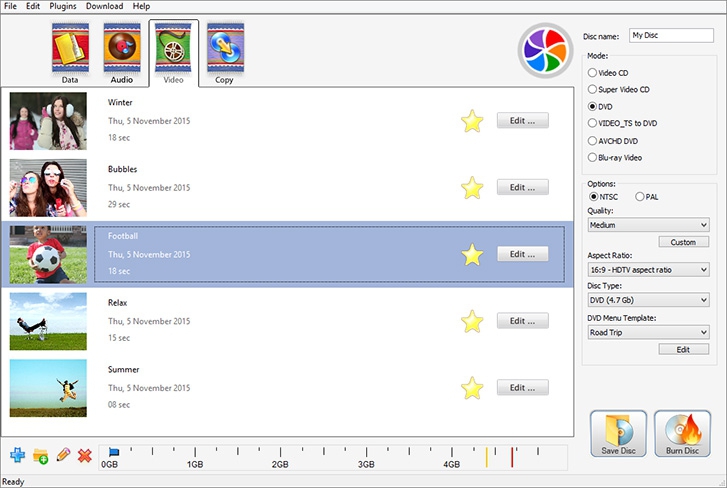Click the colorful pinwheel logo icon
The height and width of the screenshot is (488, 727).
[x=545, y=51]
